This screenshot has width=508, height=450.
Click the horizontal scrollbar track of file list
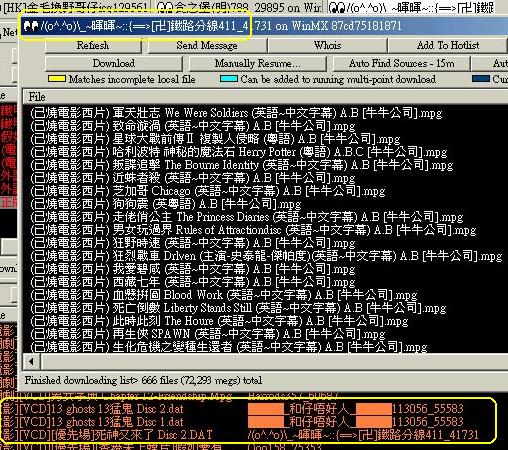tap(274, 361)
